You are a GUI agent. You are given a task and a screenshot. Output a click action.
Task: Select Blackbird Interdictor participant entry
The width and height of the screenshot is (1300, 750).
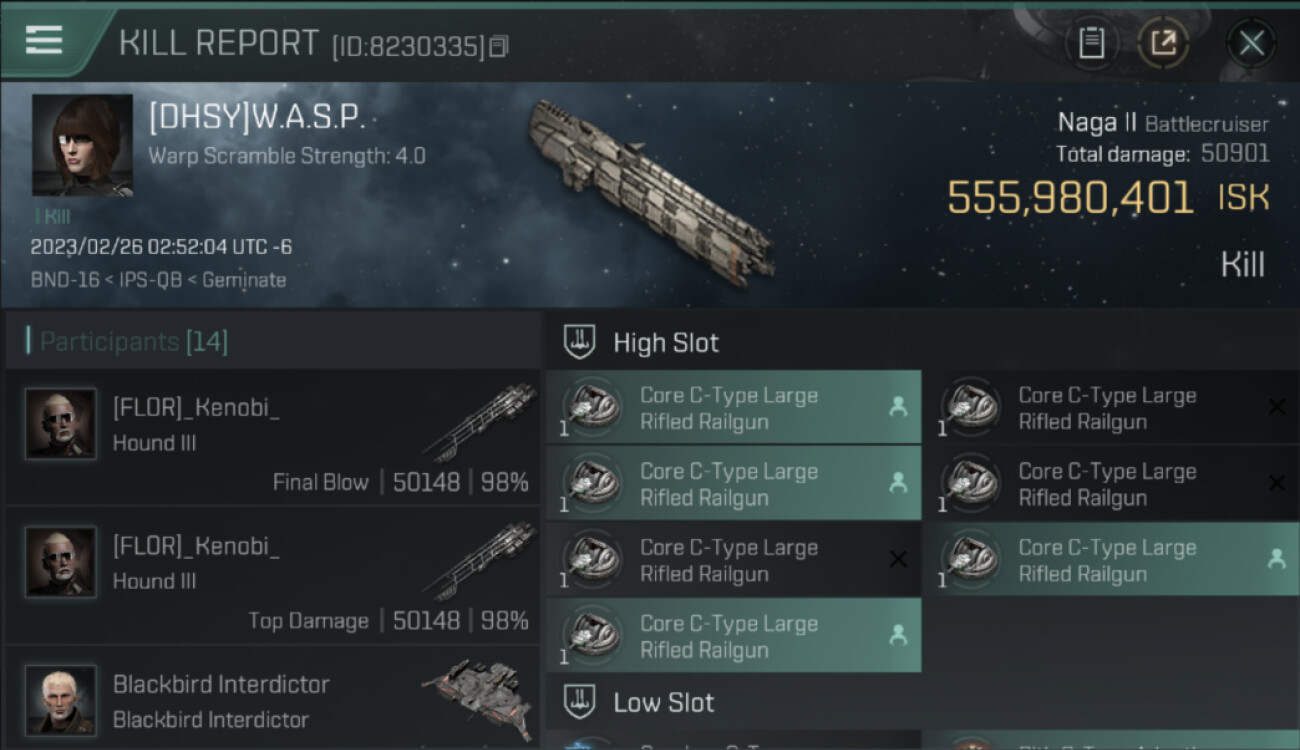[x=272, y=700]
